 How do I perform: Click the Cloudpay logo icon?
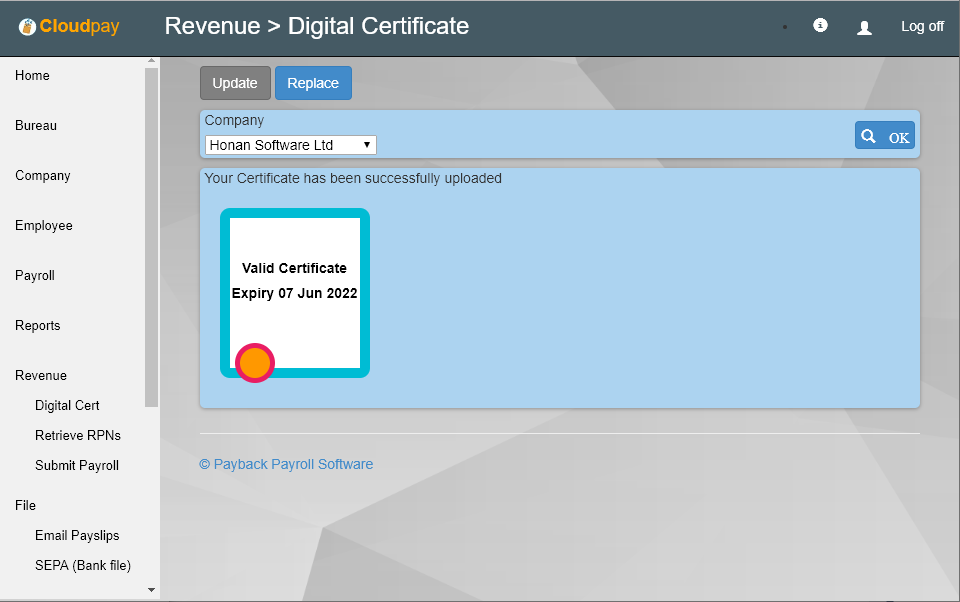coord(27,27)
